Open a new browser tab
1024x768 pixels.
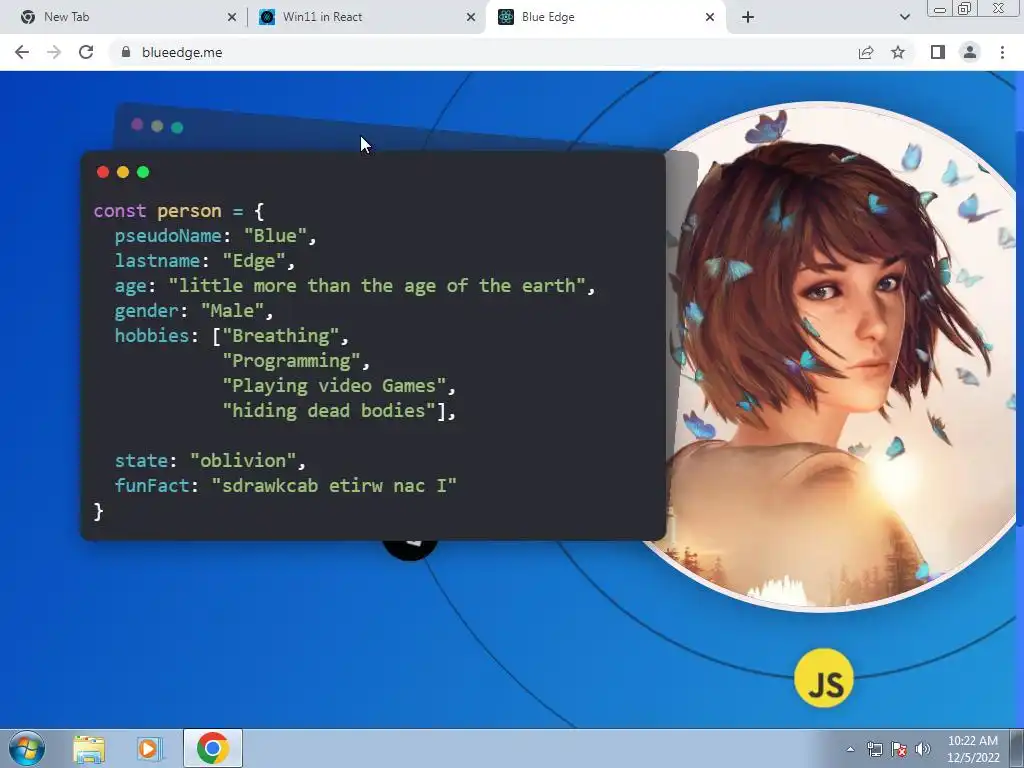[748, 17]
